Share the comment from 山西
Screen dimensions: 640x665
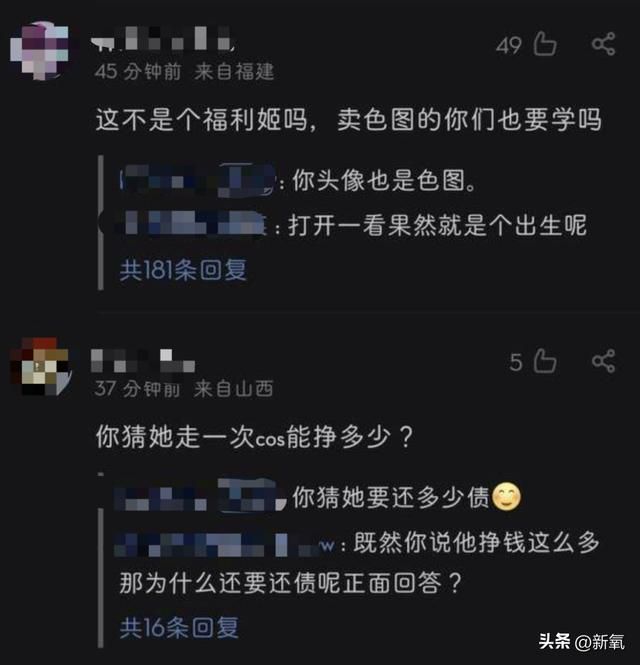603,361
